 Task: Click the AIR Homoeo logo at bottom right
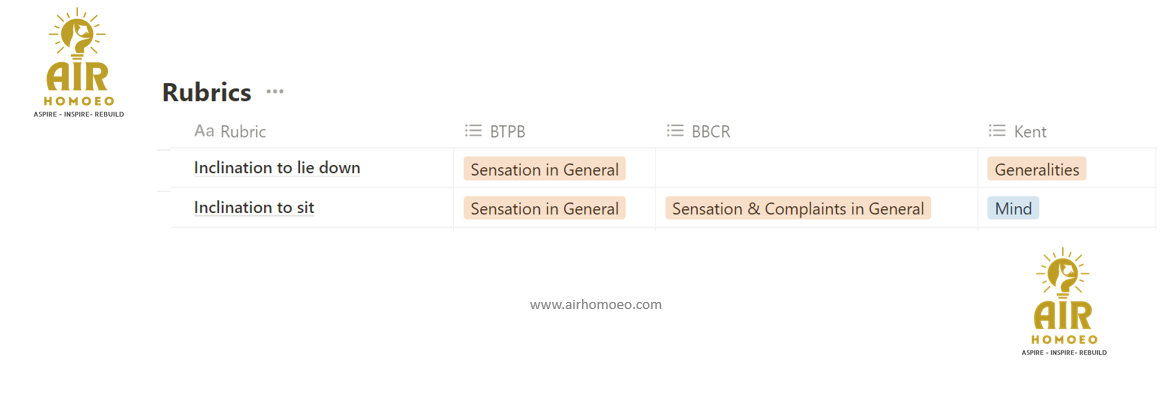click(1063, 302)
